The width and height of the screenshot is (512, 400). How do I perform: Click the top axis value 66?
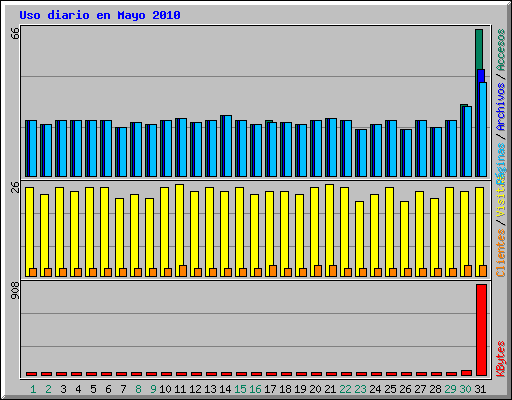(15, 33)
